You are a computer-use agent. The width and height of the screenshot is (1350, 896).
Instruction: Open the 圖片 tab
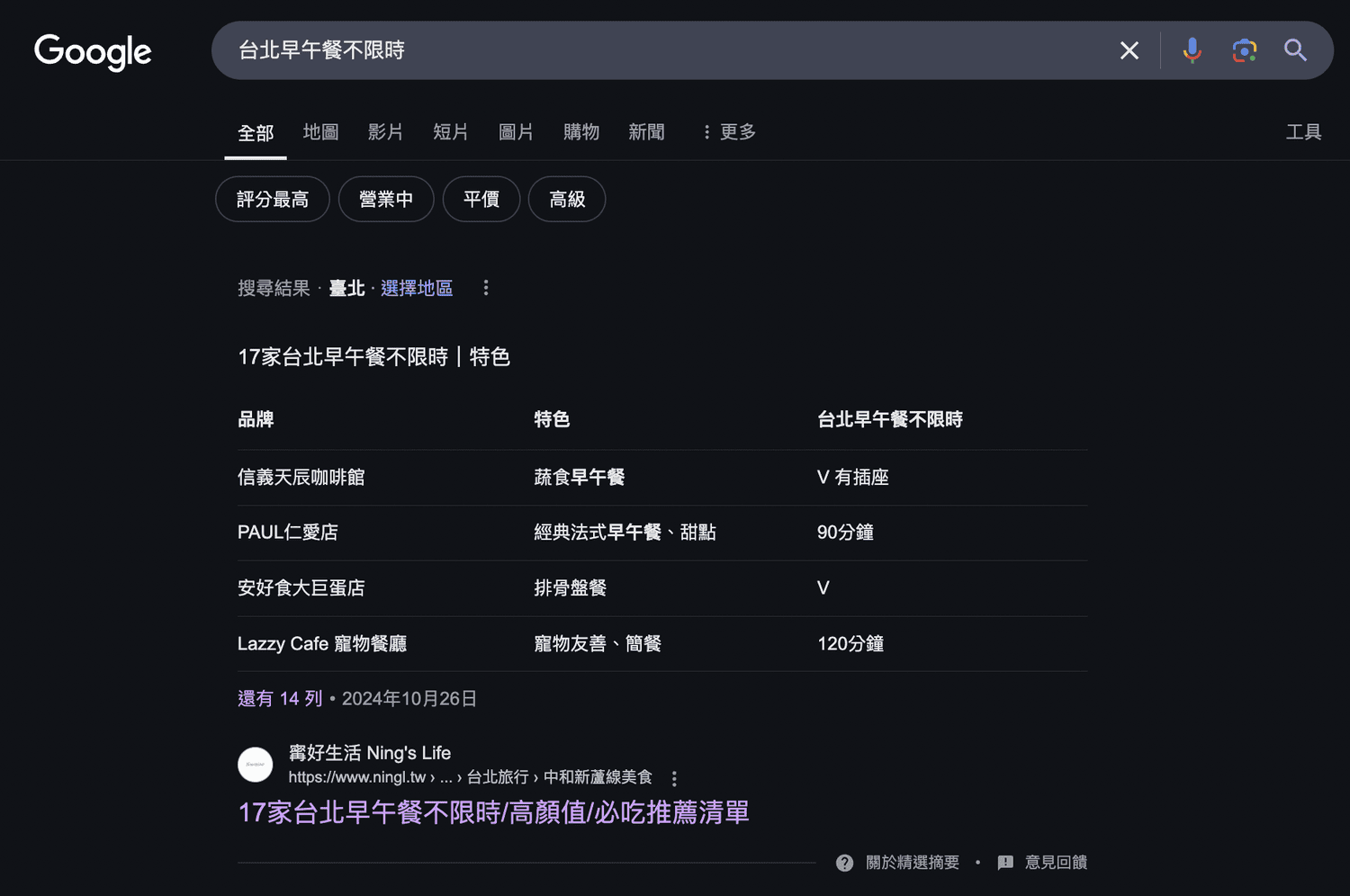click(516, 132)
